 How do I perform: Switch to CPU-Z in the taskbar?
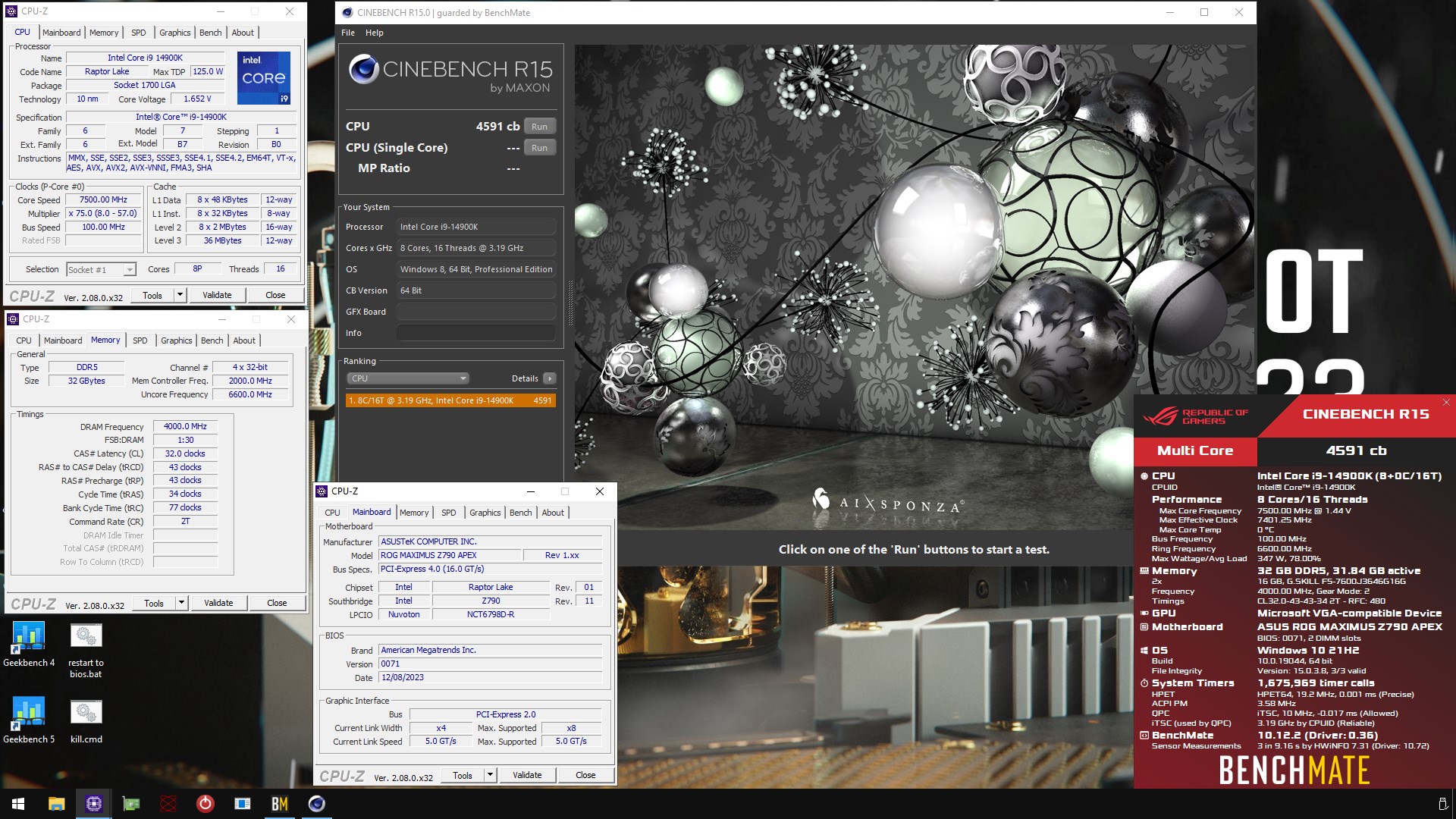coord(93,804)
